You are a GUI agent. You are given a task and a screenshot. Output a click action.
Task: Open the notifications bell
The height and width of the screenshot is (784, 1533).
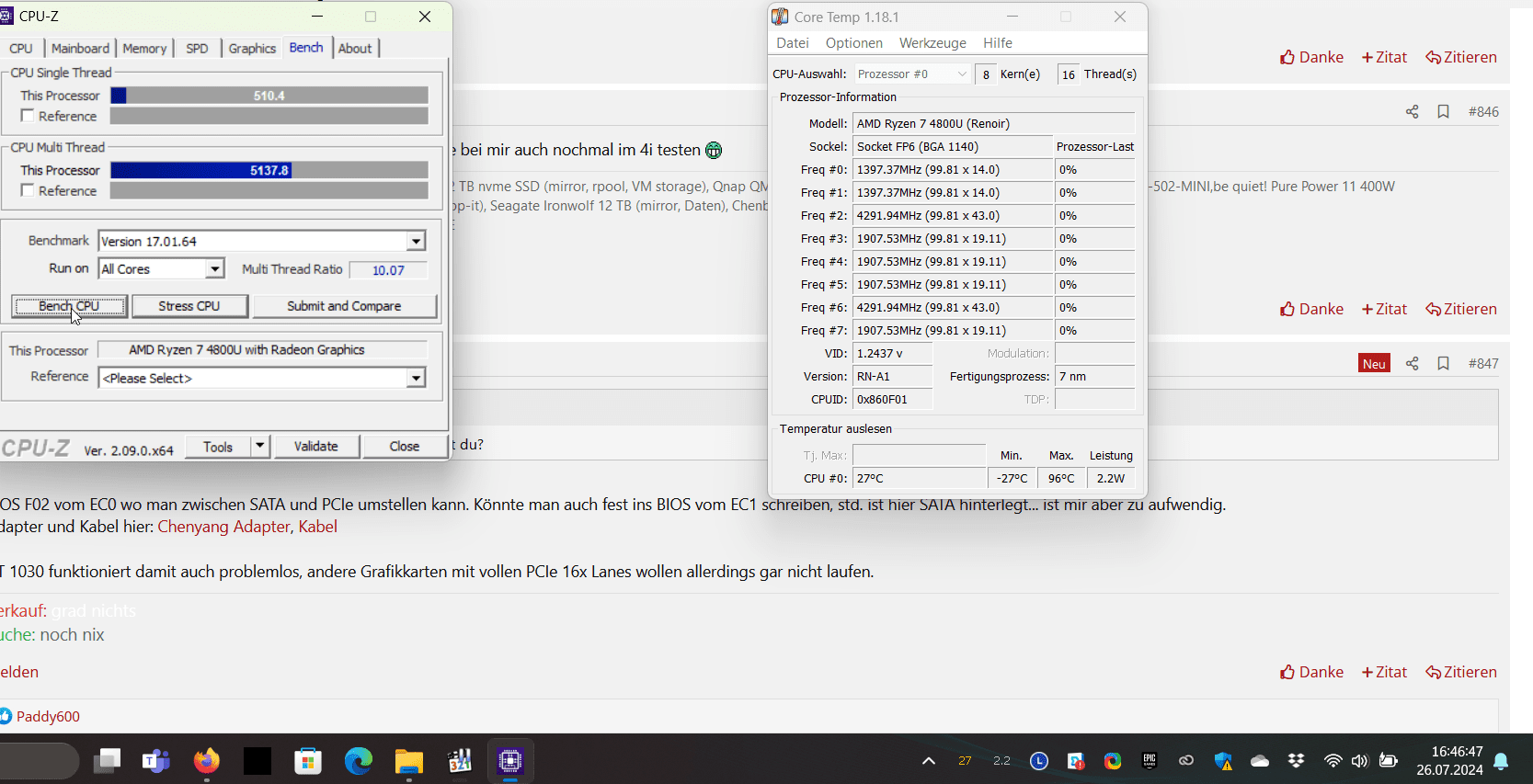click(x=1501, y=761)
